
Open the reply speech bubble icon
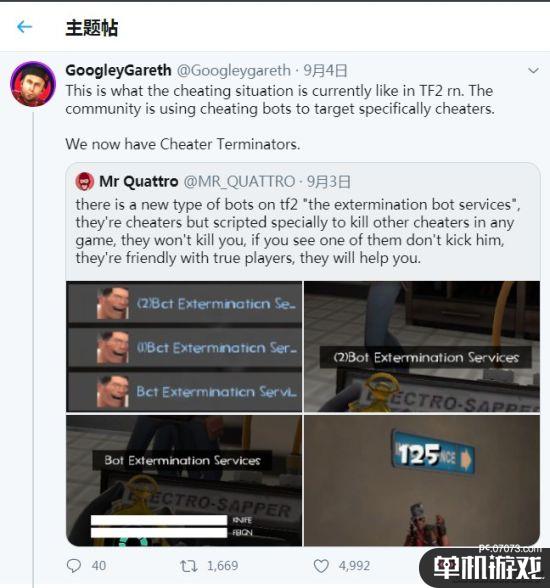[x=73, y=566]
